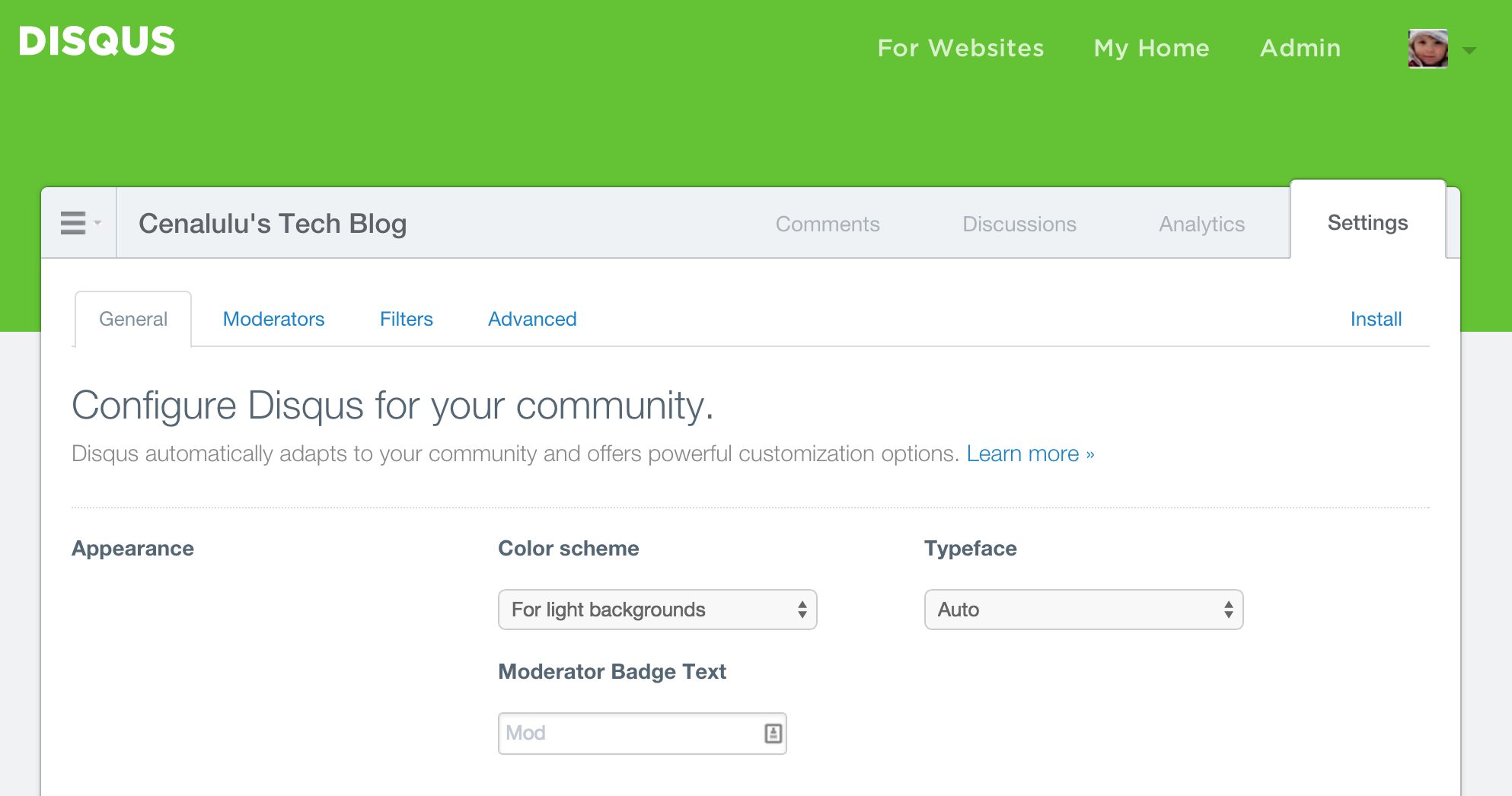This screenshot has width=1512, height=796.
Task: Open the Color scheme dropdown
Action: [657, 610]
